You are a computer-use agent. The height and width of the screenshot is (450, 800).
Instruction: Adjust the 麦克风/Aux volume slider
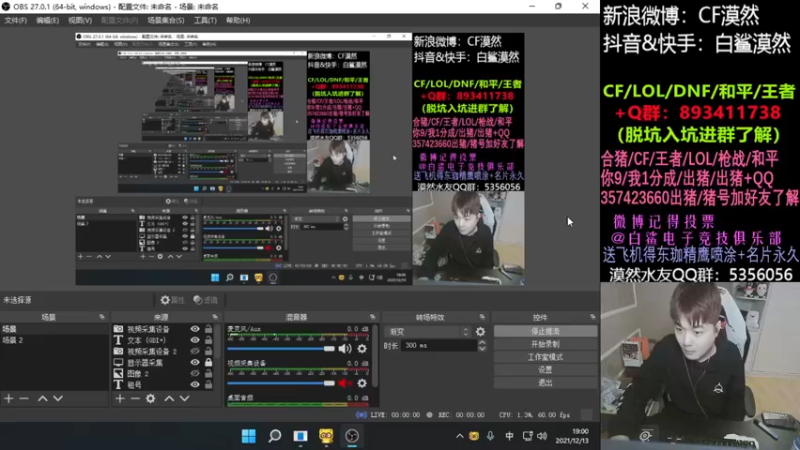point(281,349)
